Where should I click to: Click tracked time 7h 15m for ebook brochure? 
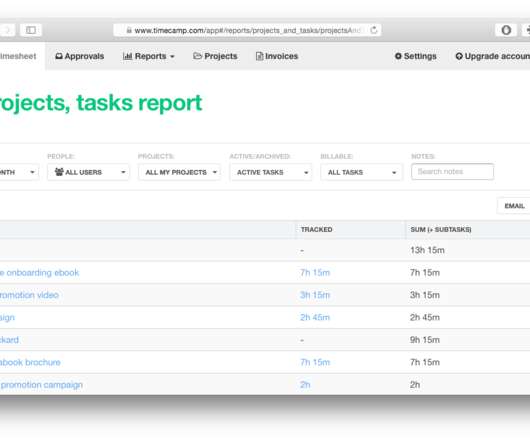point(315,362)
